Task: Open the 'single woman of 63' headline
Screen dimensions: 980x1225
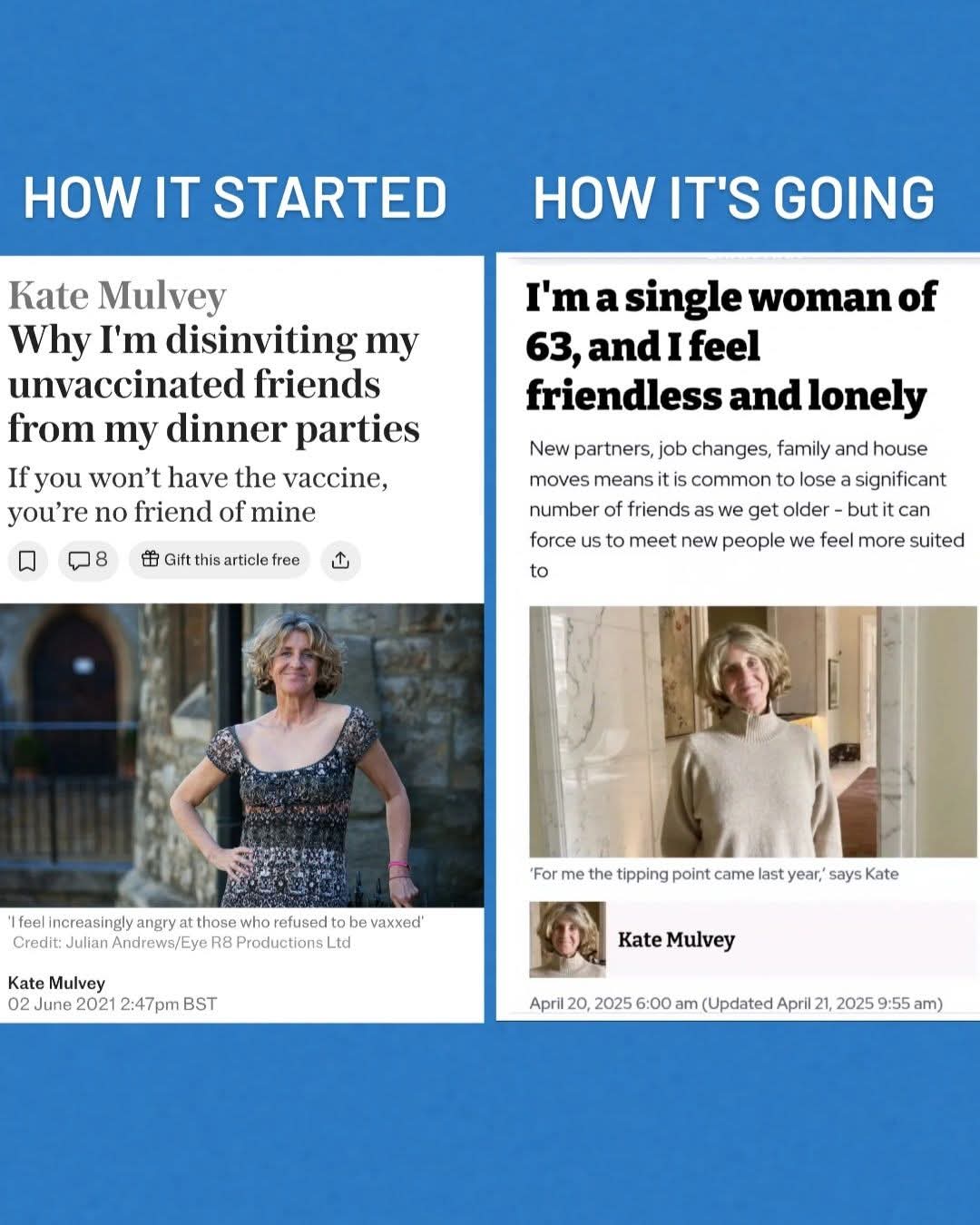Action: (731, 346)
